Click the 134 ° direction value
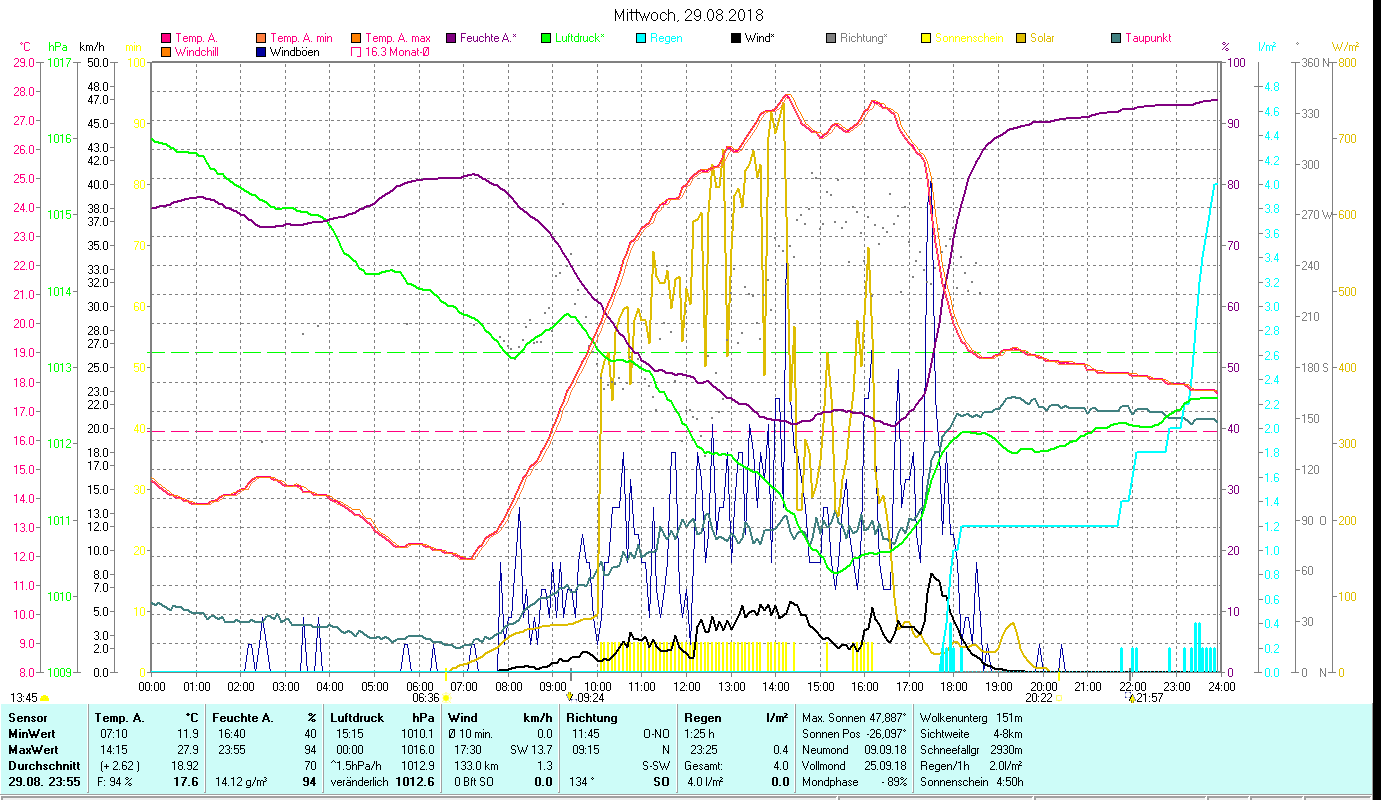This screenshot has width=1381, height=800. [x=581, y=780]
